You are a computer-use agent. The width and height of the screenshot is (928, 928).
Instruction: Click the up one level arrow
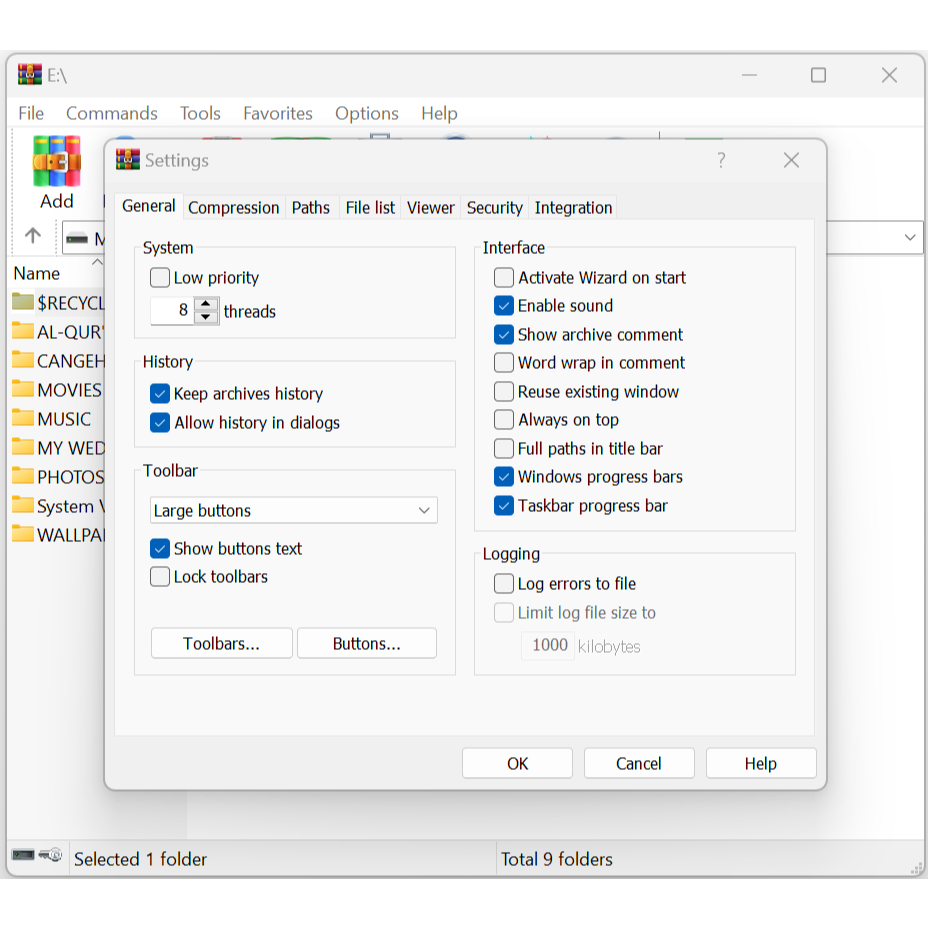coord(33,236)
